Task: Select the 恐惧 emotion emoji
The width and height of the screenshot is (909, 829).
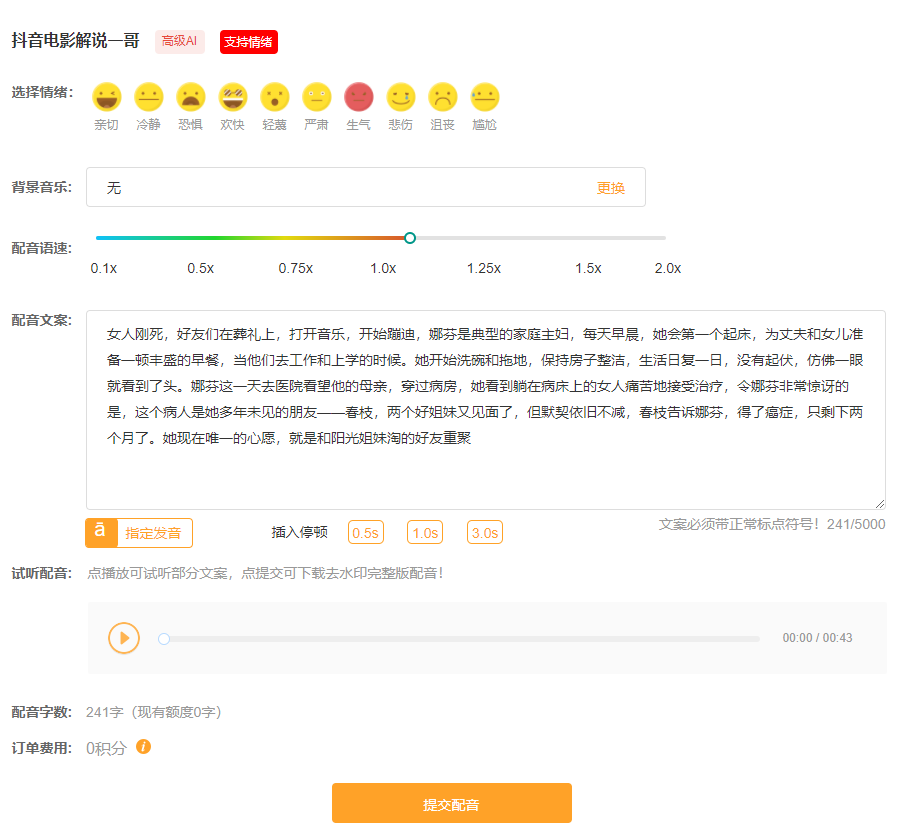Action: [191, 97]
